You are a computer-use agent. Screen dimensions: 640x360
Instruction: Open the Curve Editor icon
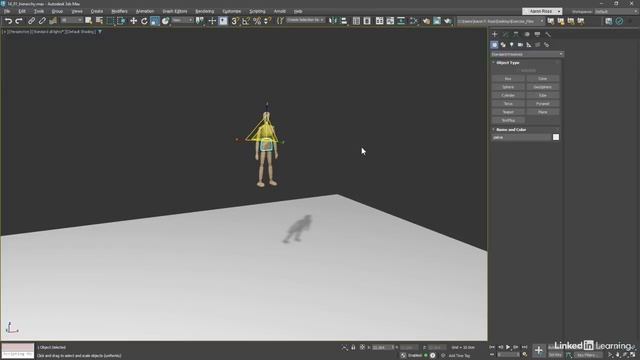(390, 21)
